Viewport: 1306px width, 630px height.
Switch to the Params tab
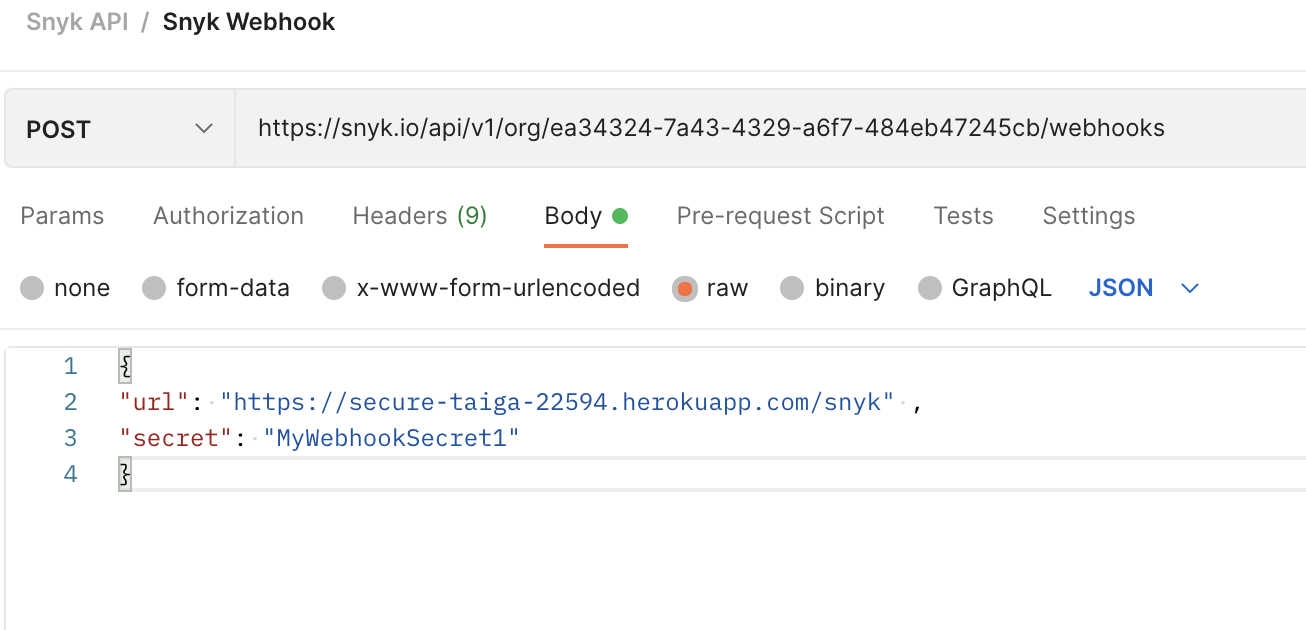(61, 215)
